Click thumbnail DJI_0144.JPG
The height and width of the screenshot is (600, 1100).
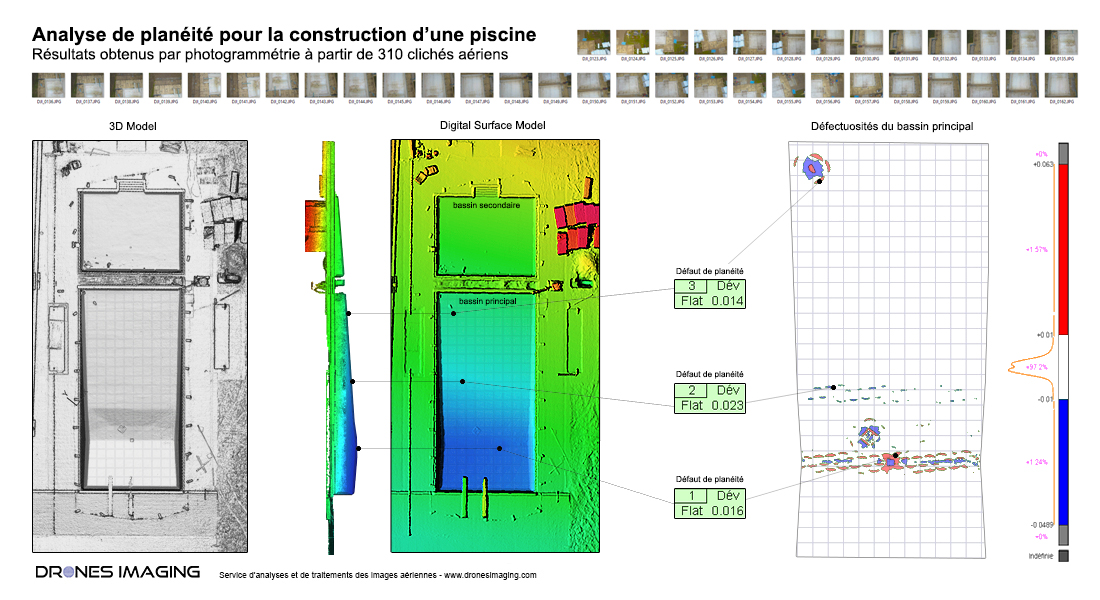tap(360, 85)
